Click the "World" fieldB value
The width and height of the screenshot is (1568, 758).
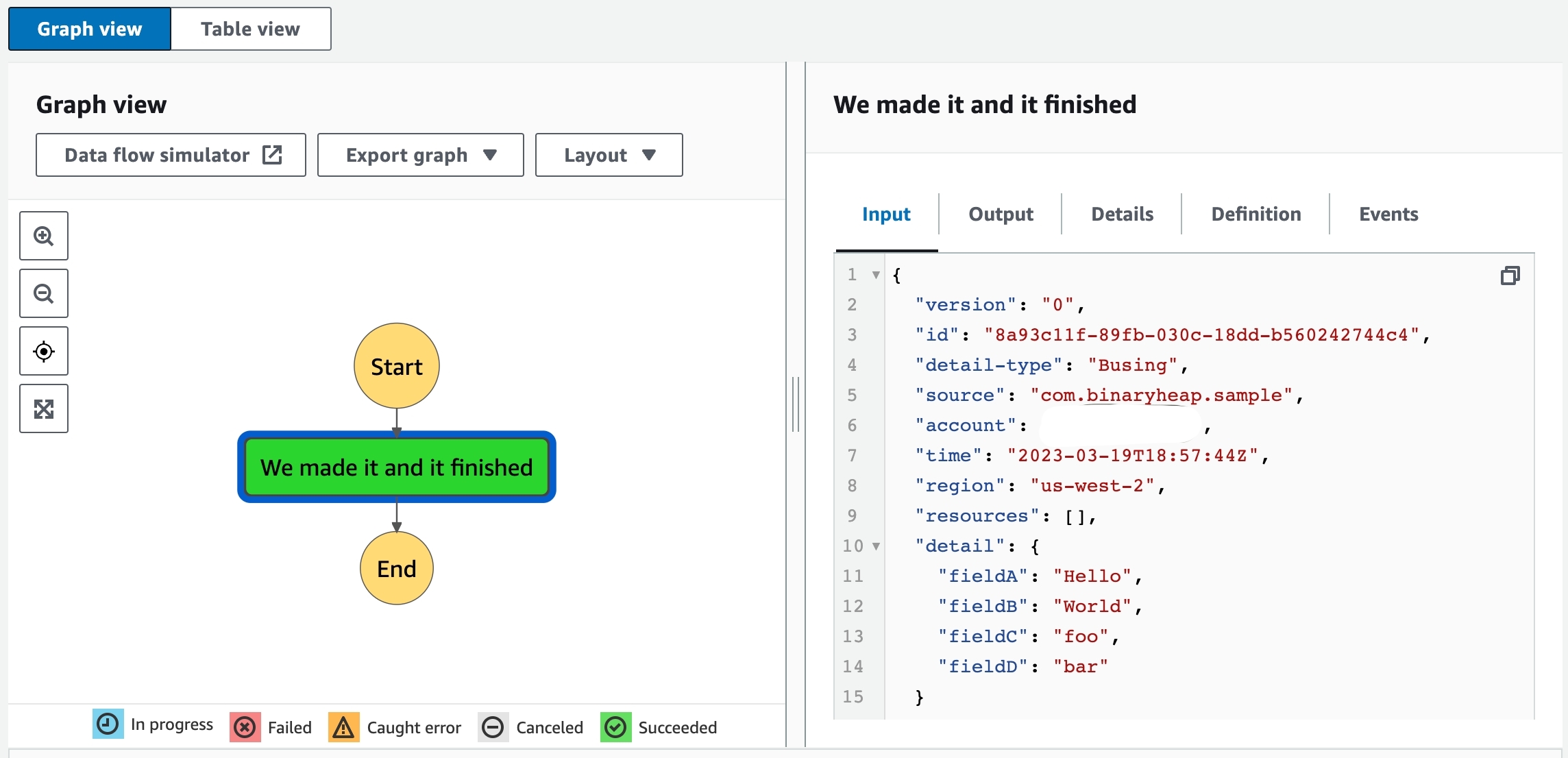point(1092,607)
